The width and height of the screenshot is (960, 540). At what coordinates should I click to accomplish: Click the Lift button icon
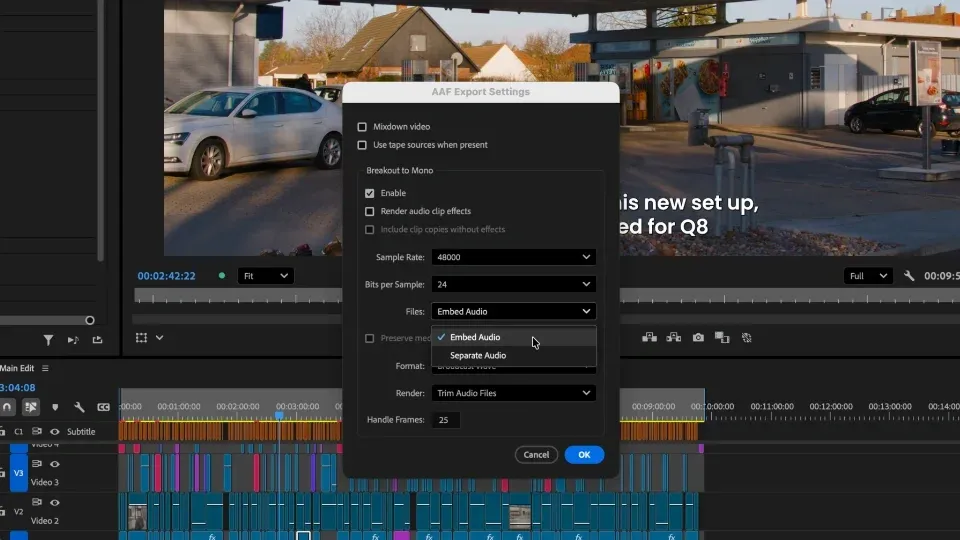(650, 337)
